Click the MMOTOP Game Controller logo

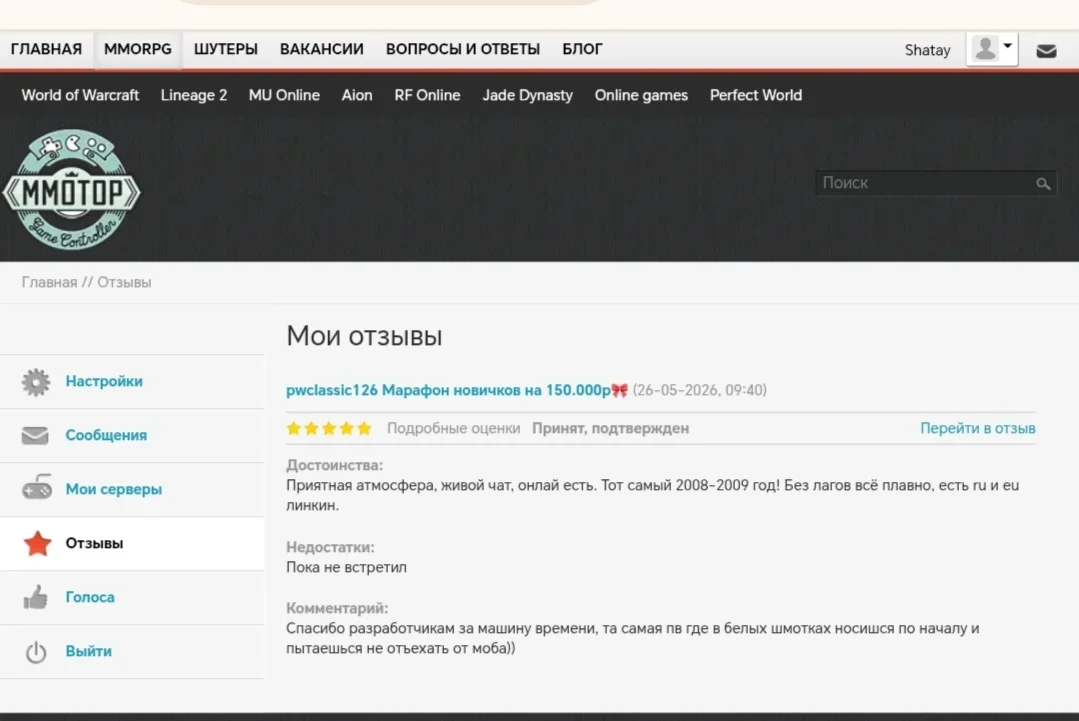click(72, 189)
